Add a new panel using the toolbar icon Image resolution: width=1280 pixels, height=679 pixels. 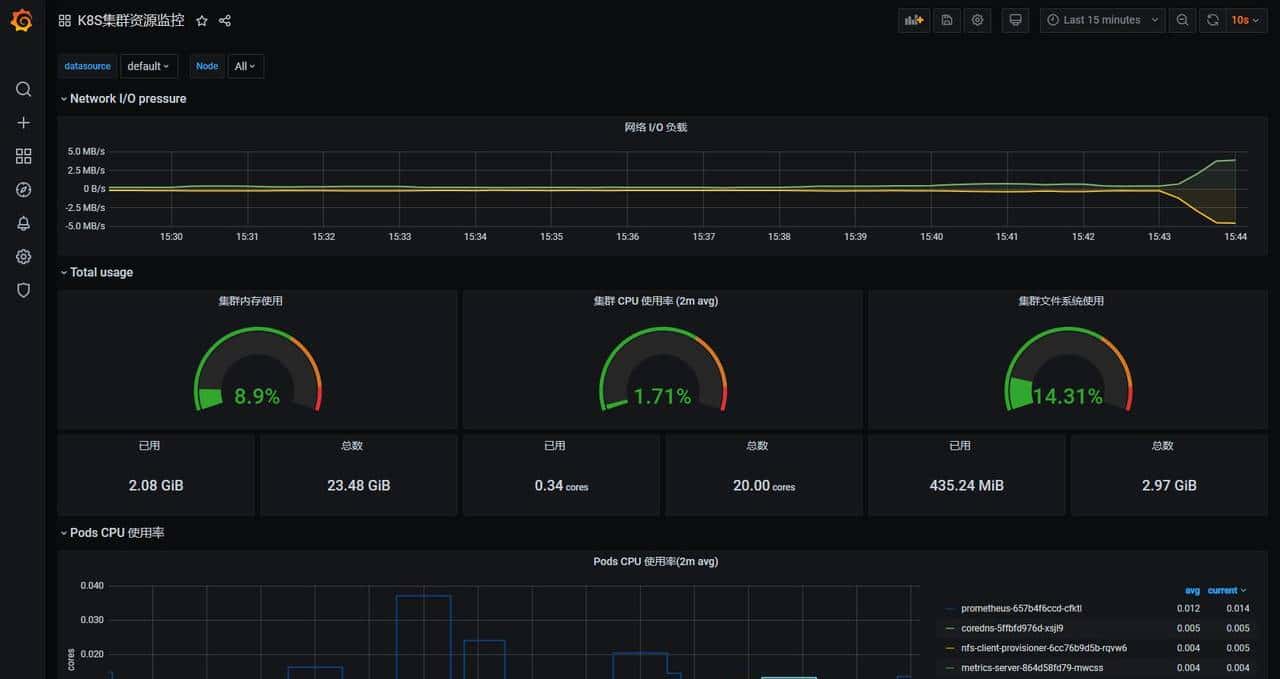coord(913,20)
